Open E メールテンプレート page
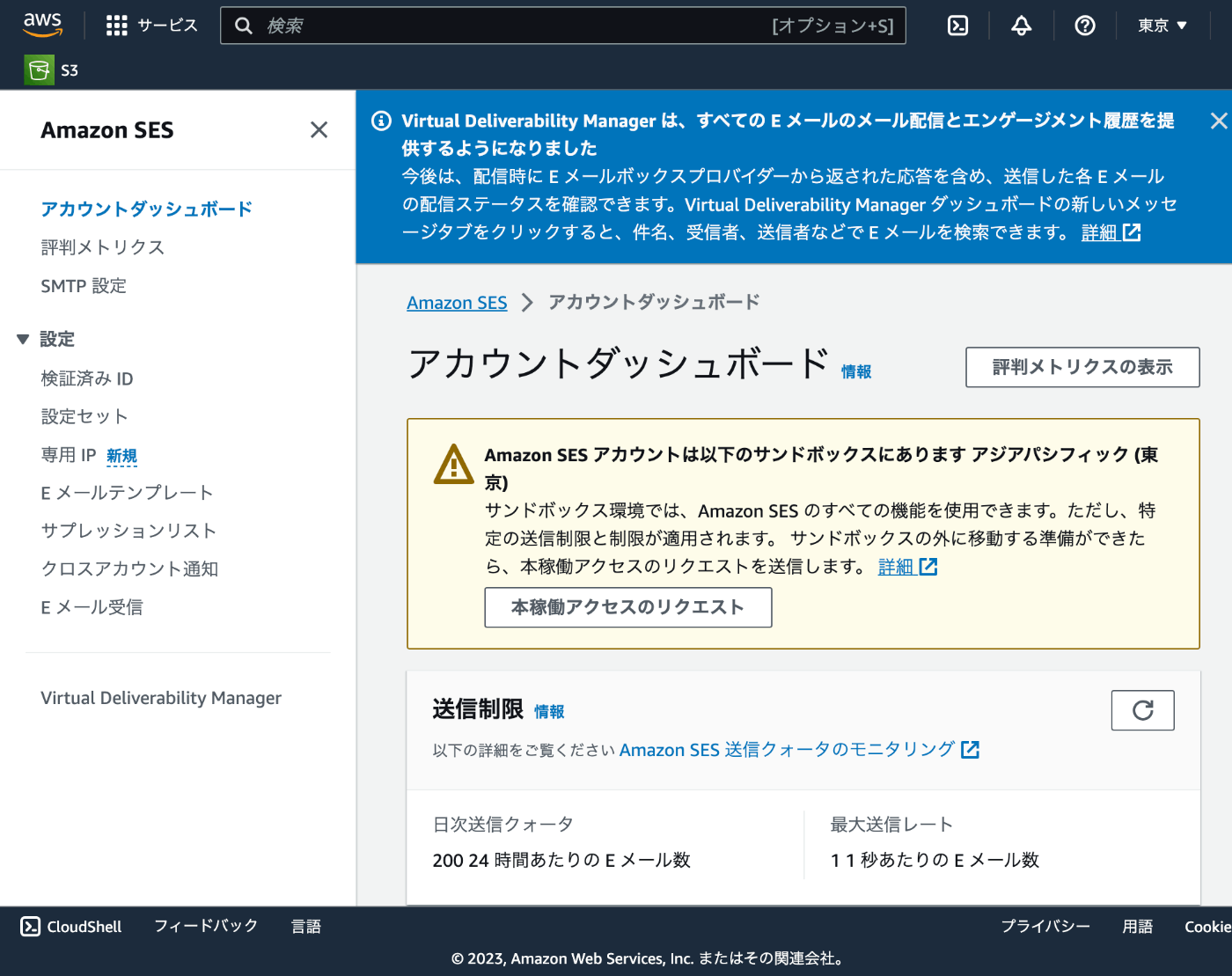The height and width of the screenshot is (976, 1232). click(127, 493)
